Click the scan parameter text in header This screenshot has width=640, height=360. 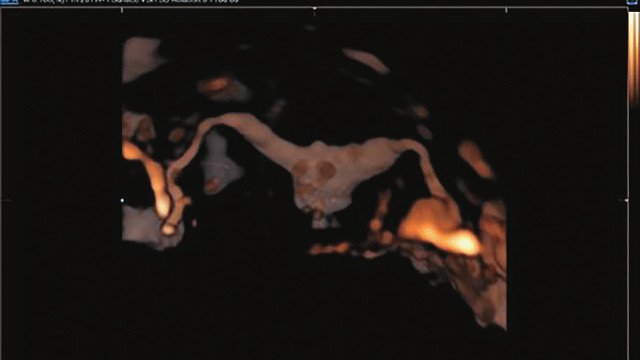click(131, 2)
